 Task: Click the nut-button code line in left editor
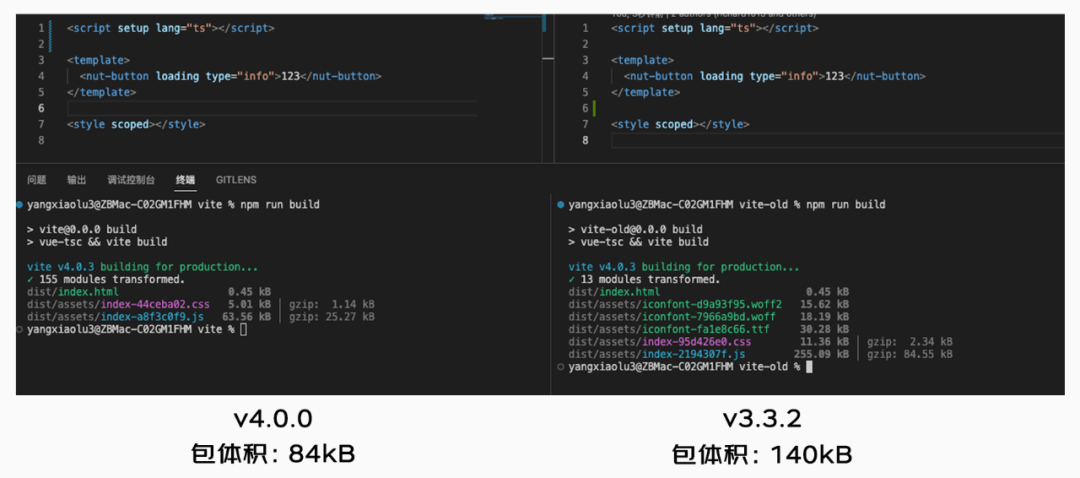[230, 76]
